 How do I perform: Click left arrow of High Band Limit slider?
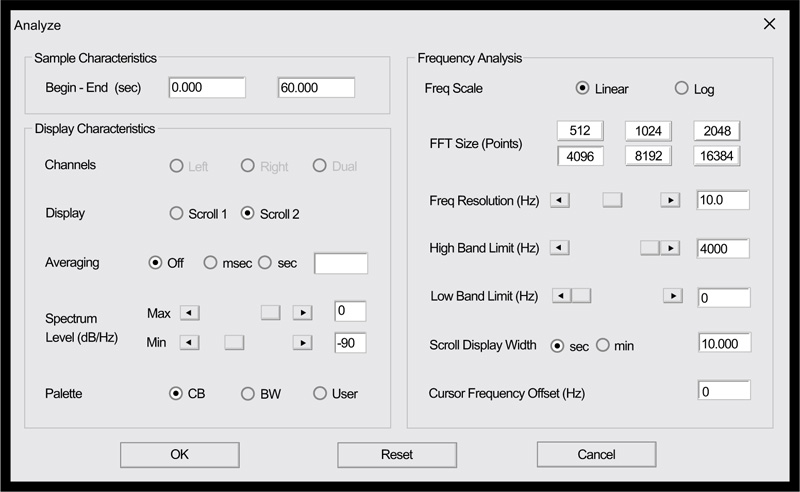coord(560,248)
